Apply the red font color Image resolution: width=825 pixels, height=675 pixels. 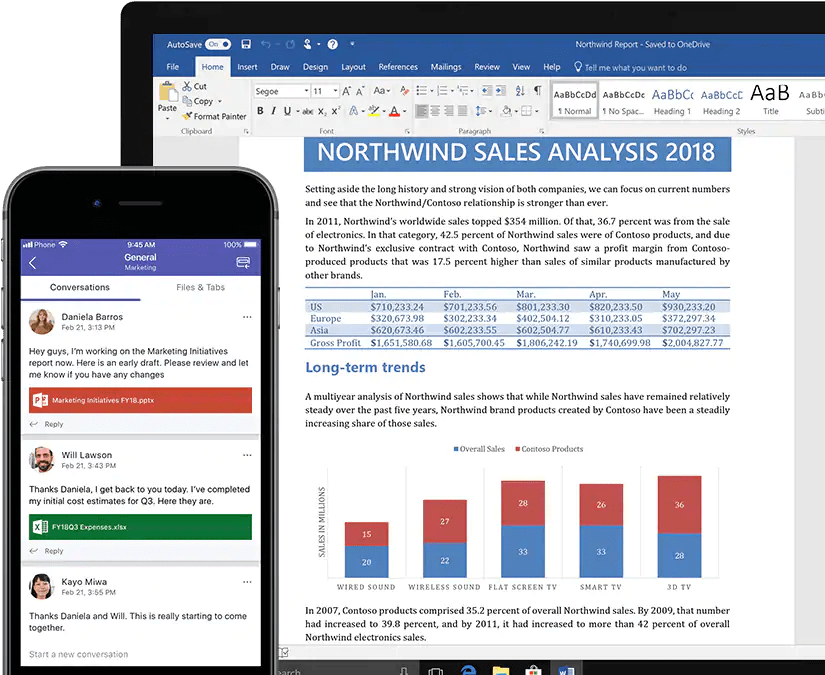(x=394, y=111)
